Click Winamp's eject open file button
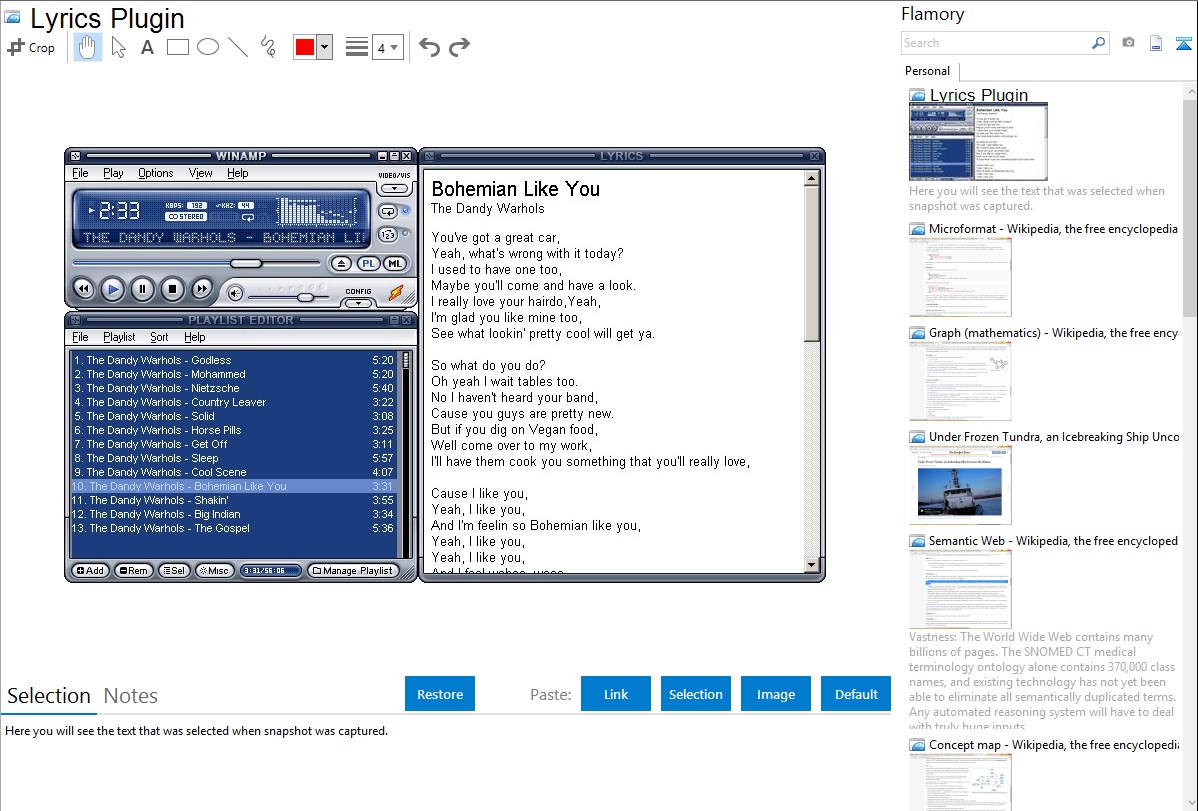This screenshot has height=811, width=1198. pos(341,264)
